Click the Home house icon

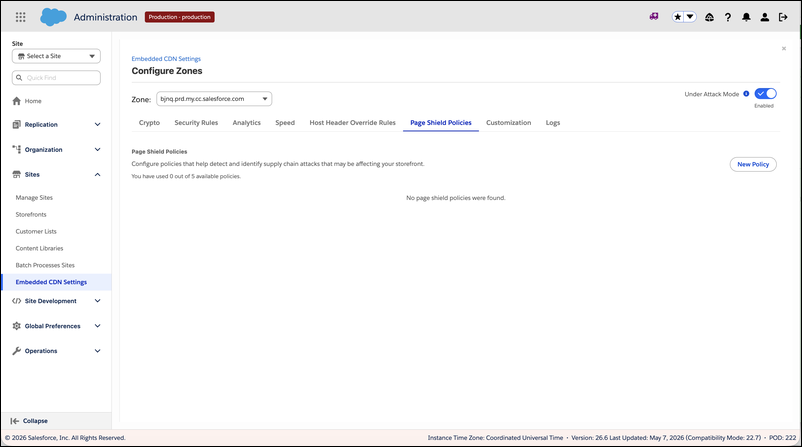16,101
